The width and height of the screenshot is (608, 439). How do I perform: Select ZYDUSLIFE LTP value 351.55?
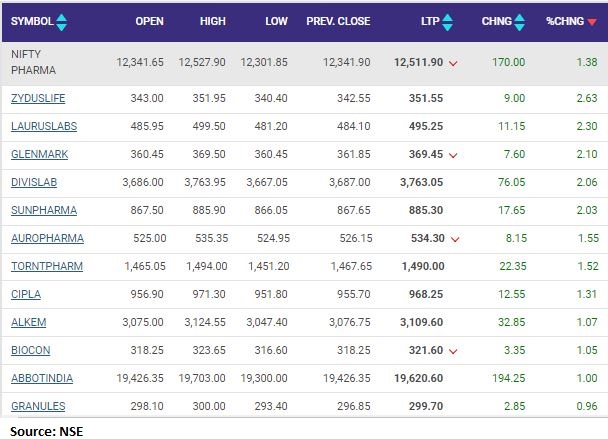click(426, 98)
